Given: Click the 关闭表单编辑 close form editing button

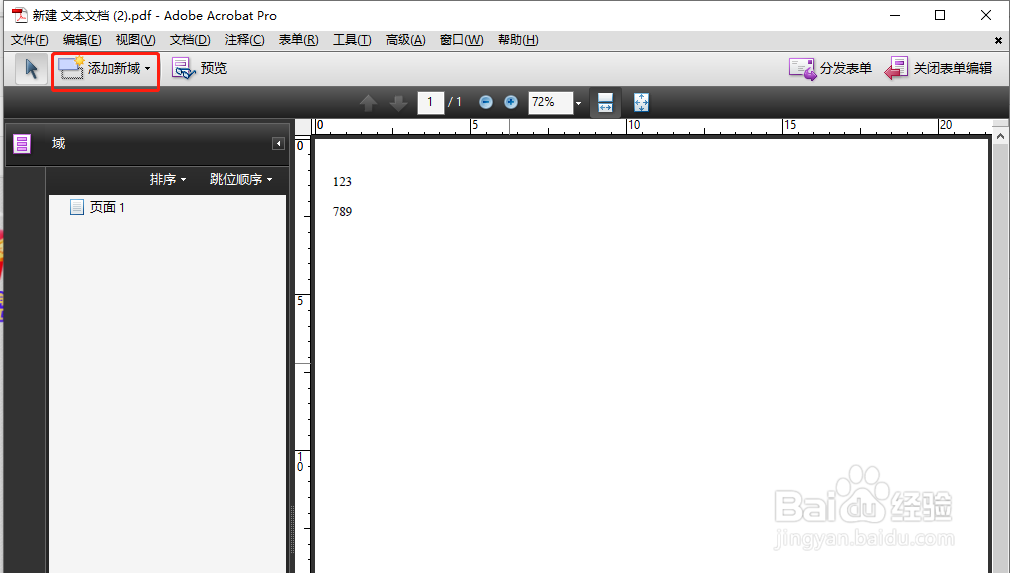Looking at the screenshot, I should pos(939,68).
